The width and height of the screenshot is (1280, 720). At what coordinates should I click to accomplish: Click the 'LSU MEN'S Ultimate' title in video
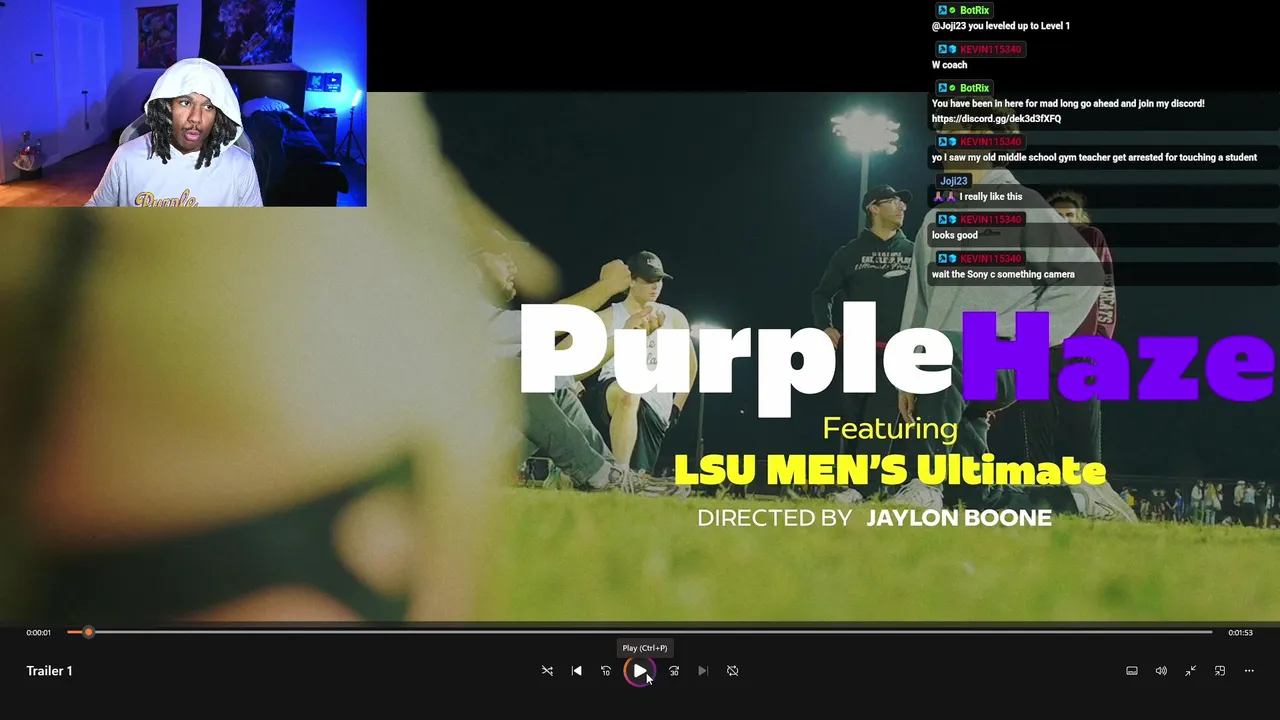[890, 470]
